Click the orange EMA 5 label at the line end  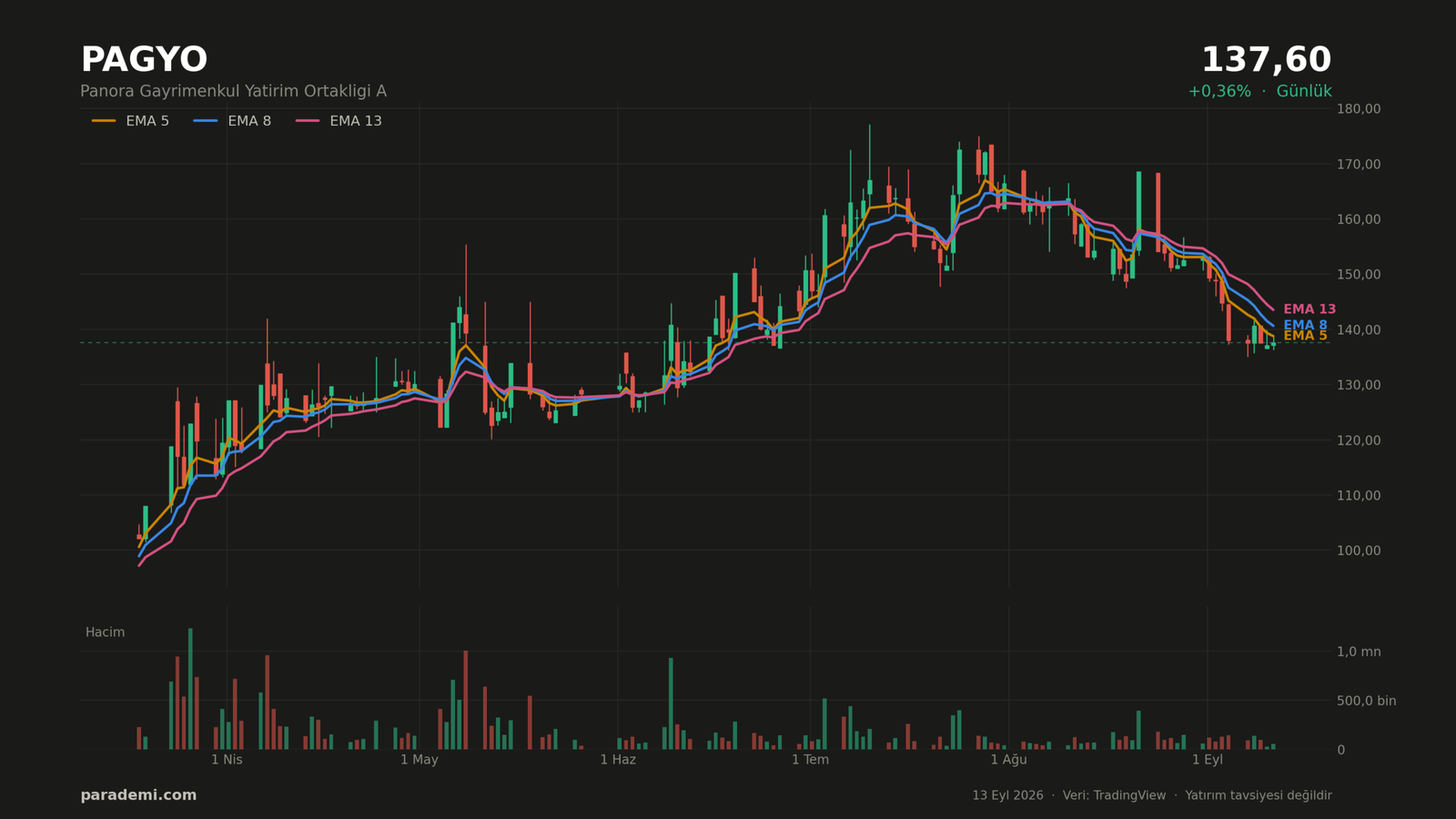tap(1305, 337)
